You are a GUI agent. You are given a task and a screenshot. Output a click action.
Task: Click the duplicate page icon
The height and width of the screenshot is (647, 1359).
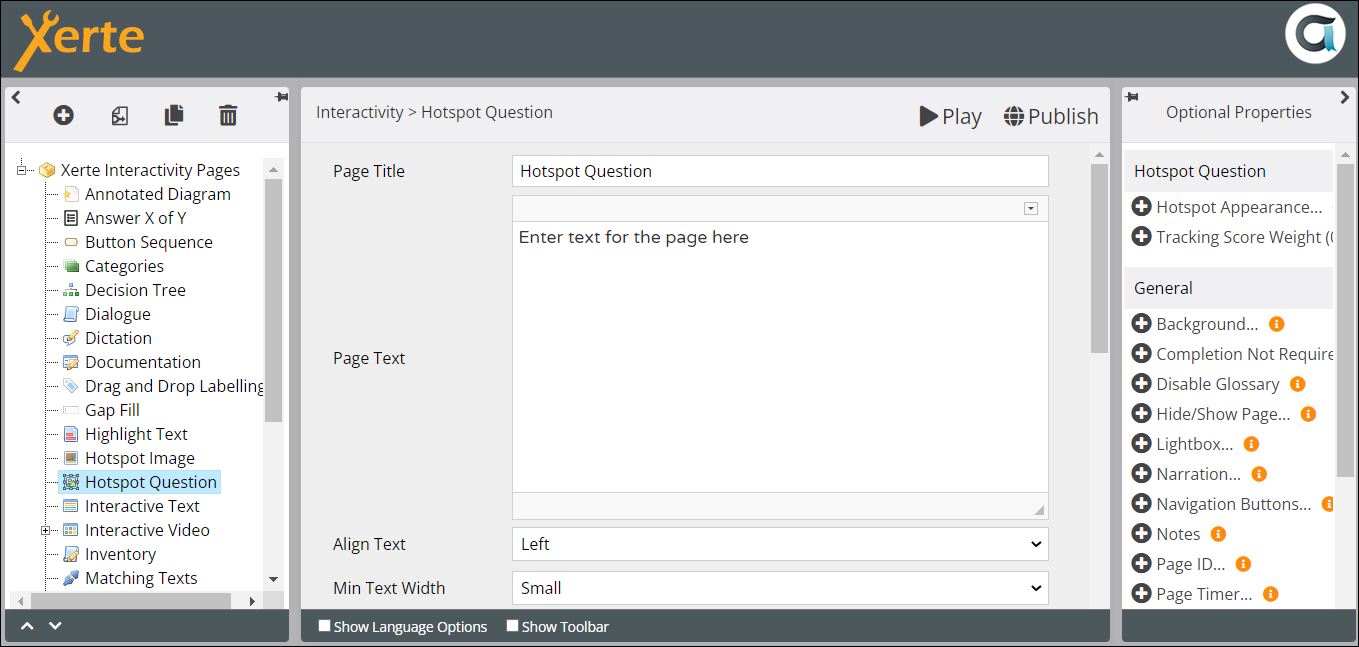click(x=174, y=116)
